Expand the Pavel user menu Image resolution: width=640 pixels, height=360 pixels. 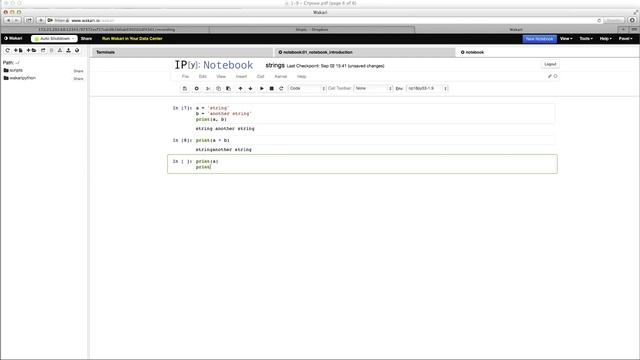(x=625, y=39)
